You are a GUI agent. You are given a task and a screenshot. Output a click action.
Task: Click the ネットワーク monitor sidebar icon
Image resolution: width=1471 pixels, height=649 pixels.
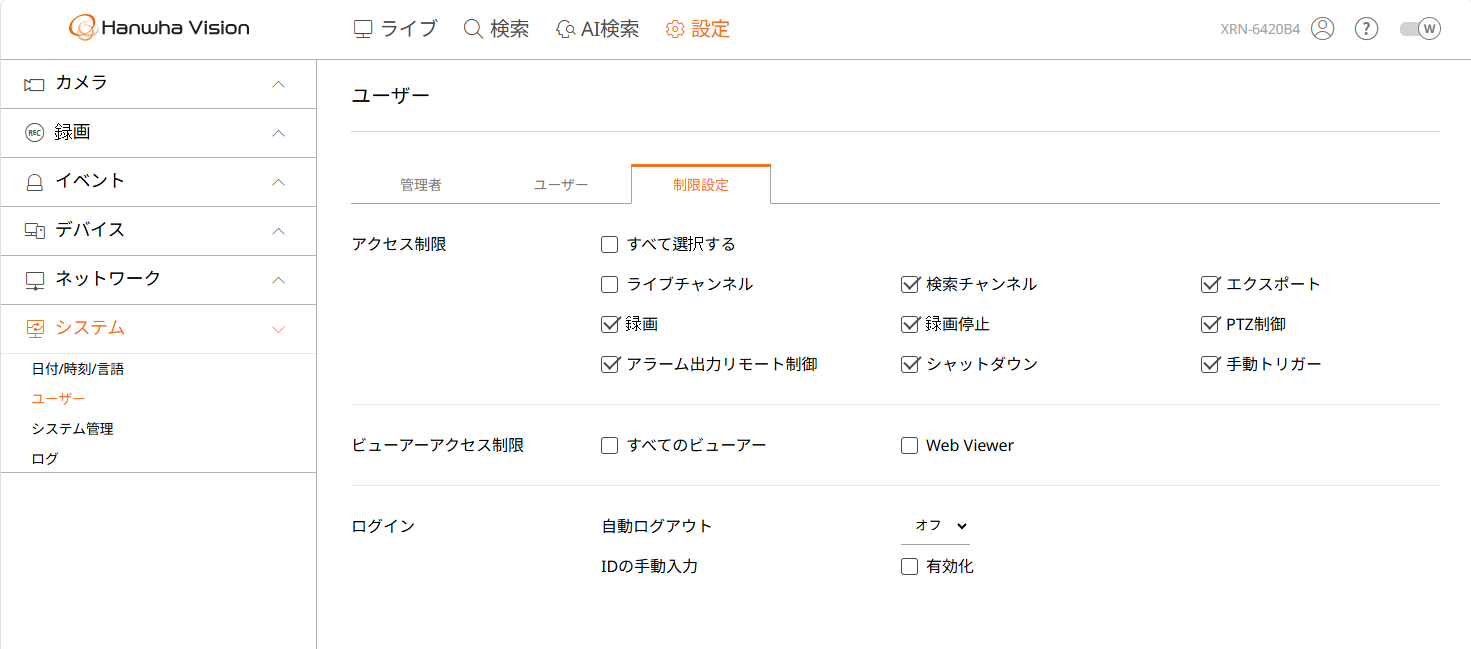(x=35, y=280)
